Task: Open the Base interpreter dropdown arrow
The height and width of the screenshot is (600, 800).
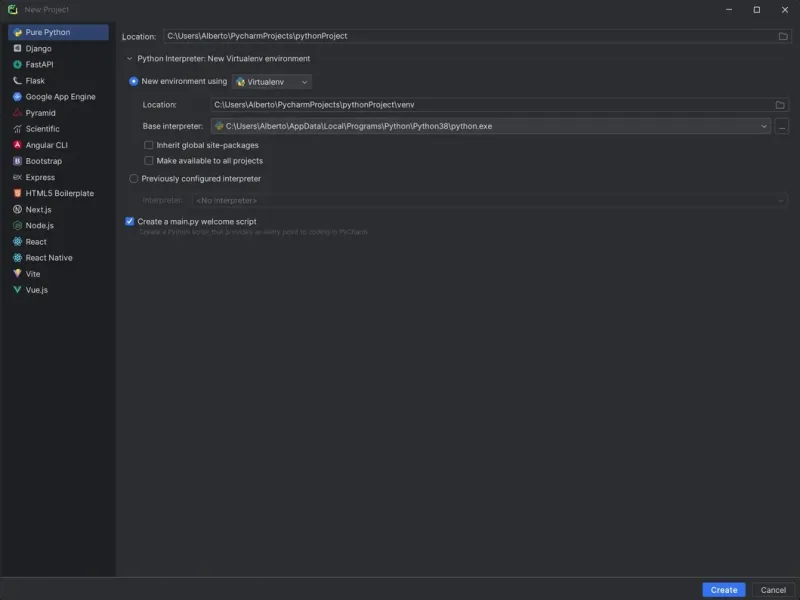Action: tap(763, 127)
